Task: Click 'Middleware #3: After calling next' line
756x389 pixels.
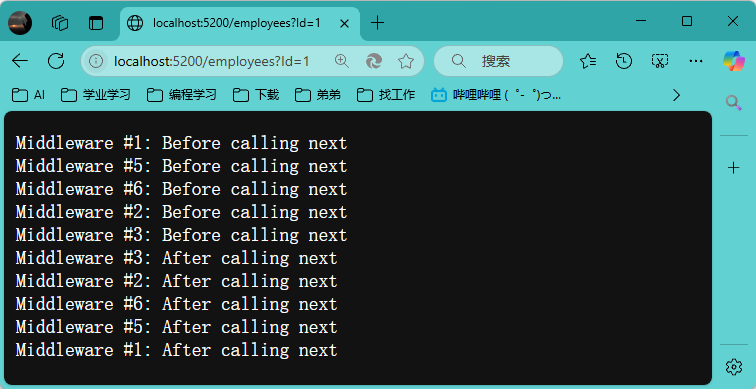Action: coord(176,258)
